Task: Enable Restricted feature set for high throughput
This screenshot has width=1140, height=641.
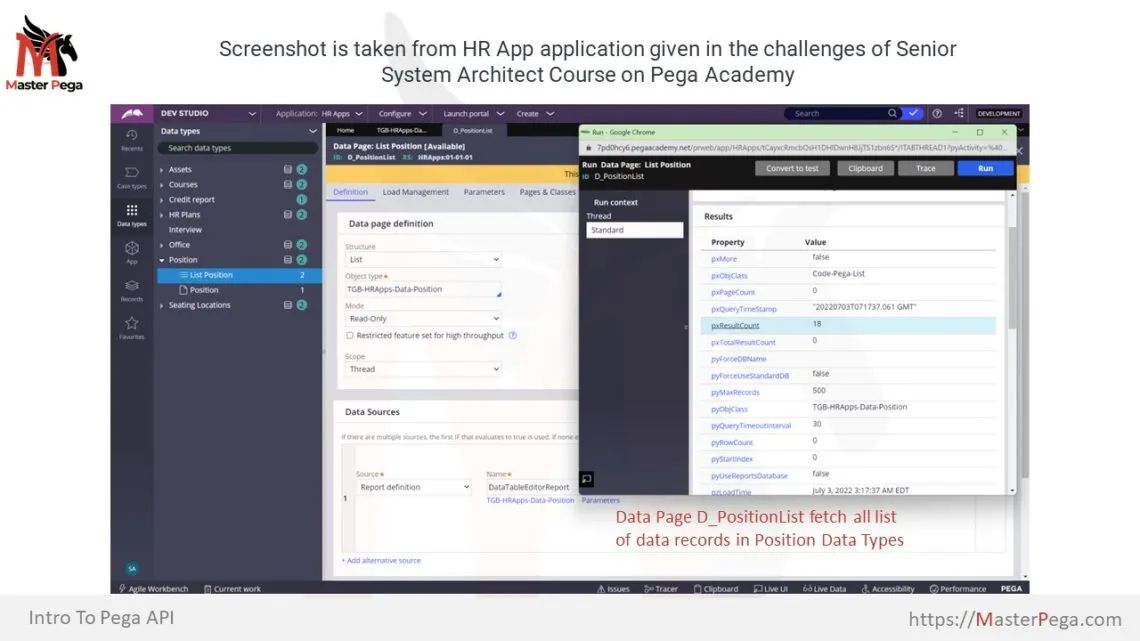Action: tap(348, 336)
